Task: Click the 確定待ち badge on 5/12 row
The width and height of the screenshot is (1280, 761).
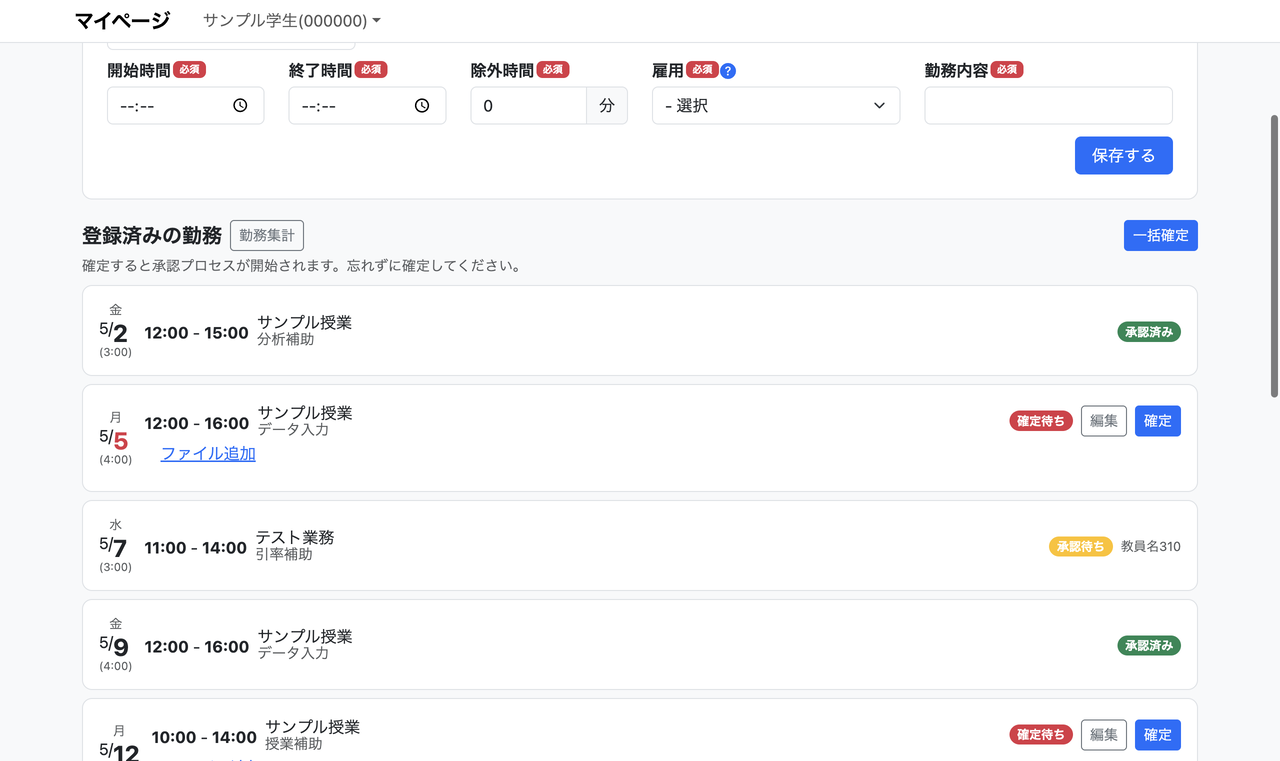Action: click(1041, 735)
